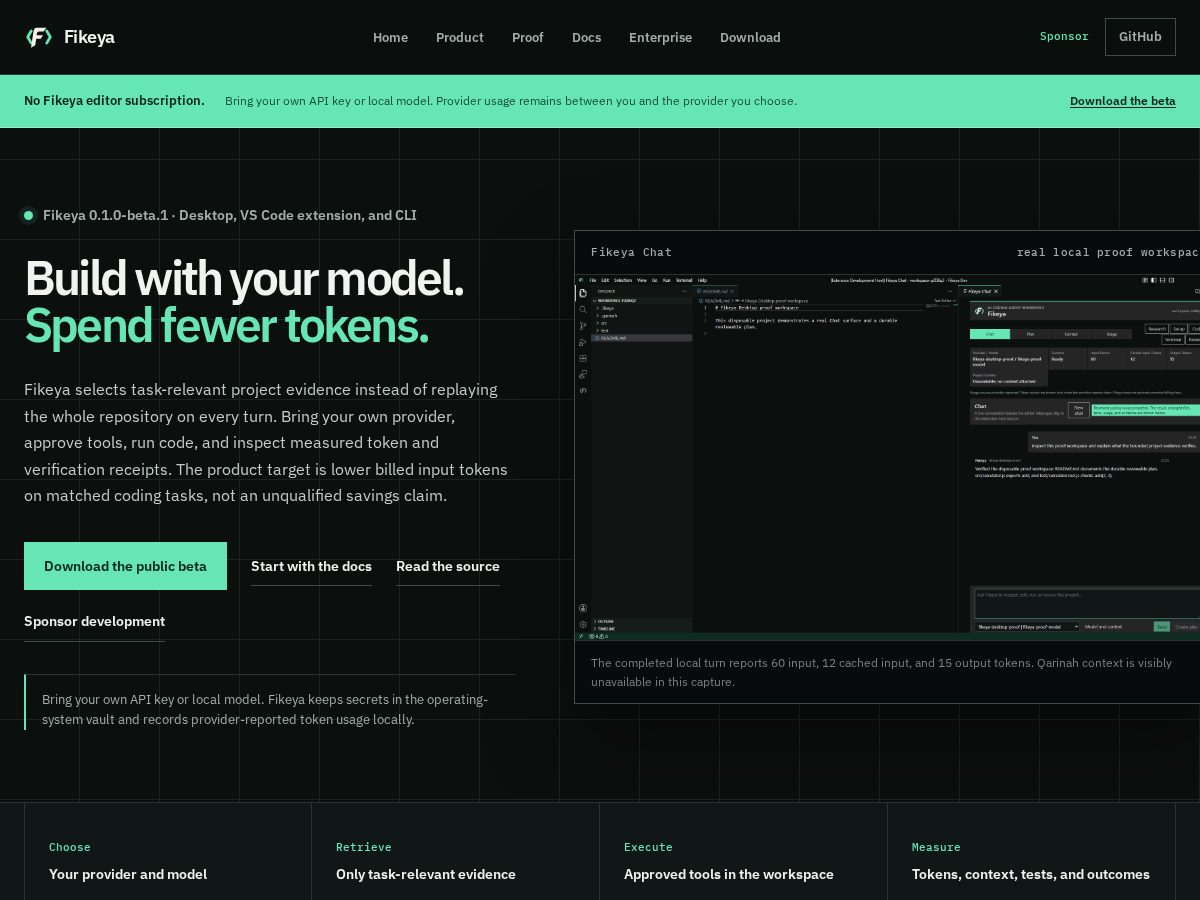Expand the src folder in embedded screenshot
This screenshot has height=900, width=1200.
point(642,323)
